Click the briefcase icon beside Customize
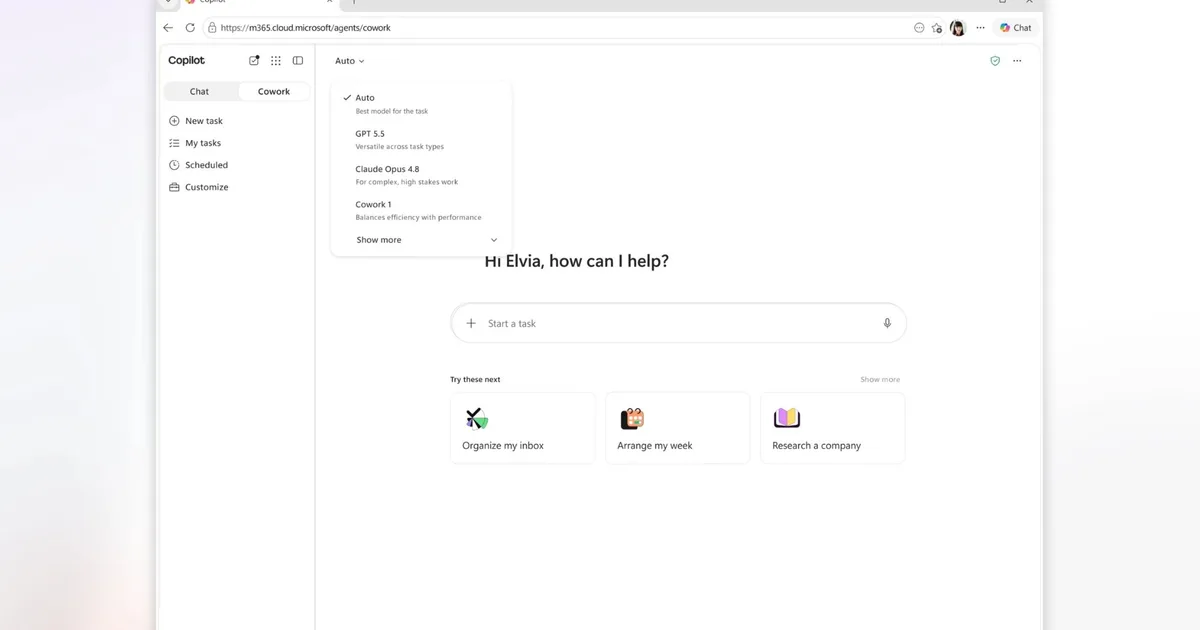This screenshot has height=630, width=1200. pos(174,187)
